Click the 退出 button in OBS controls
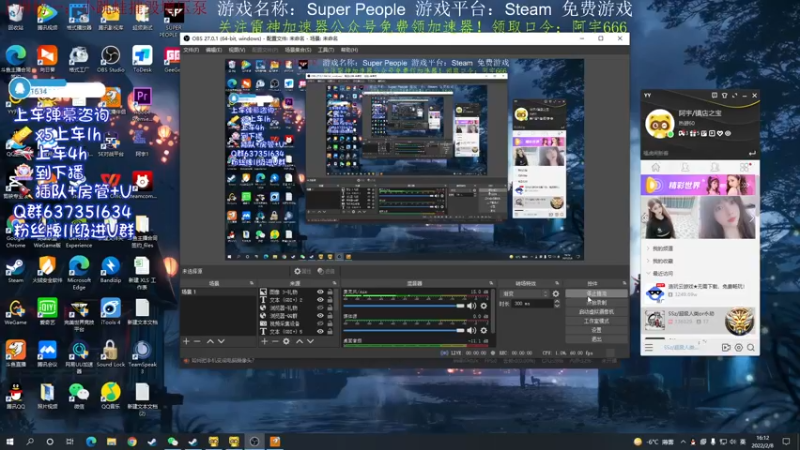Viewport: 800px width, 450px height. (596, 339)
